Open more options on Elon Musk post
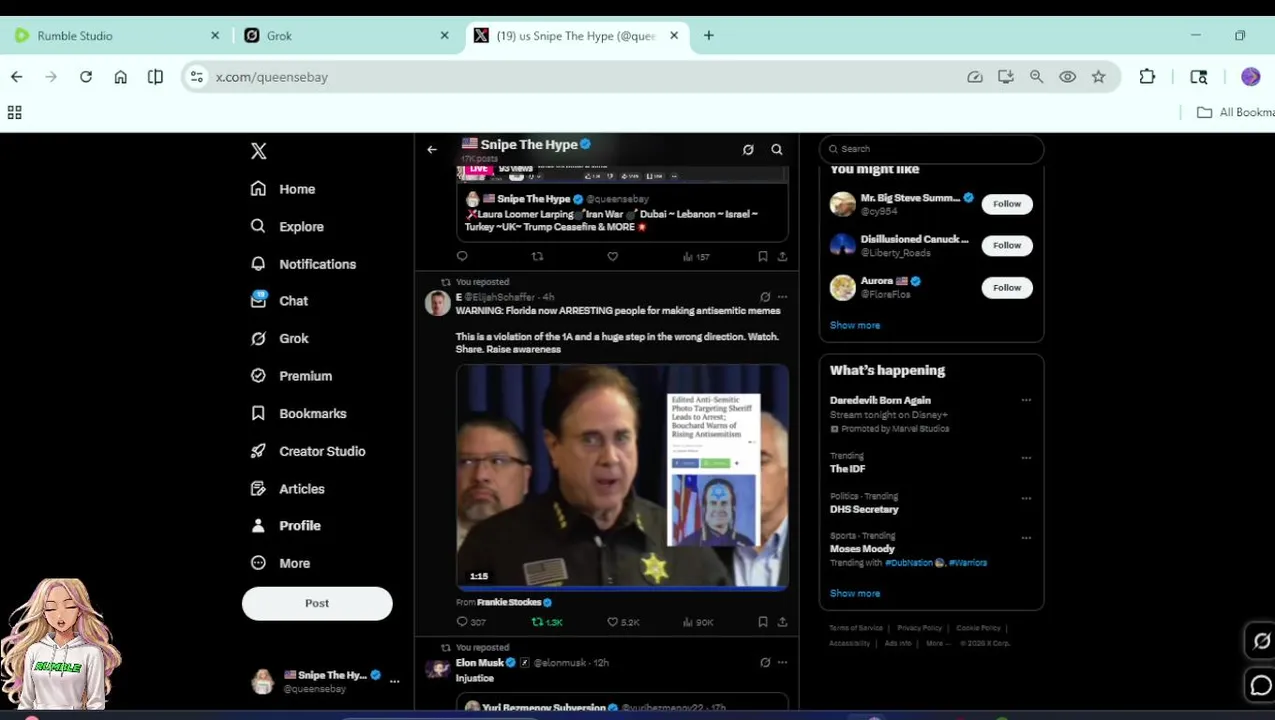Screen dimensions: 1275x720 pos(782,662)
